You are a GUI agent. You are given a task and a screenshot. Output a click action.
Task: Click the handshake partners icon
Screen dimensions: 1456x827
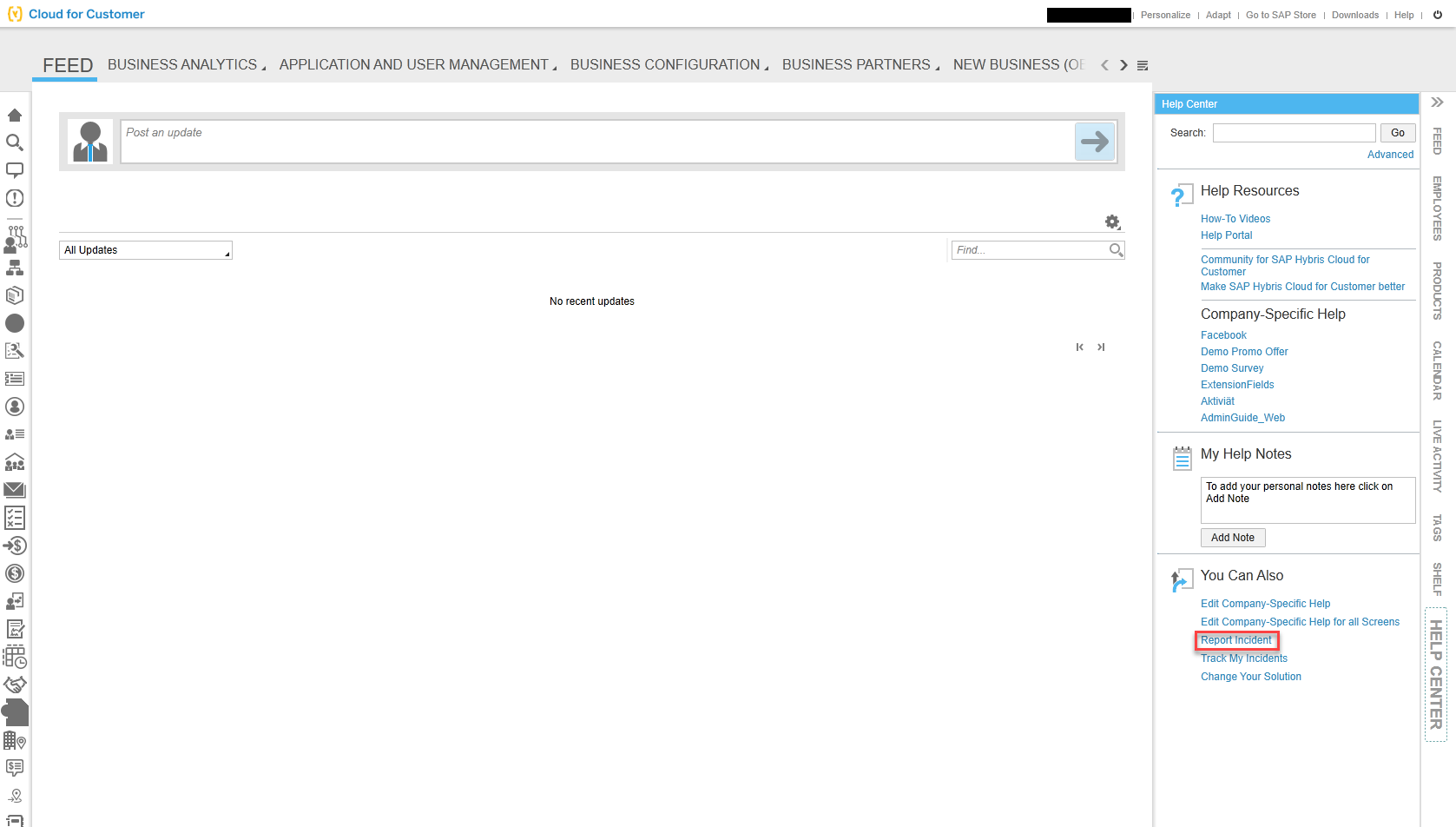[15, 685]
